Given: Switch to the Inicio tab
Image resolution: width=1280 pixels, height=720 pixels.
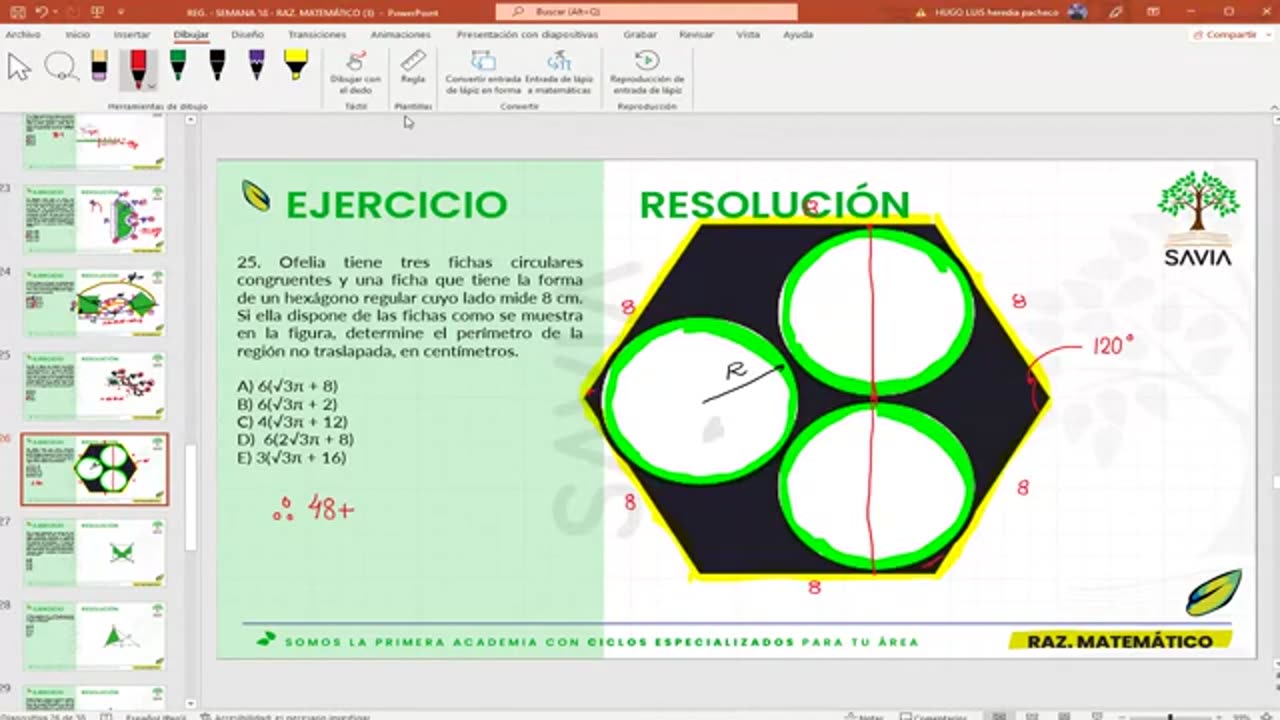Looking at the screenshot, I should (x=77, y=34).
